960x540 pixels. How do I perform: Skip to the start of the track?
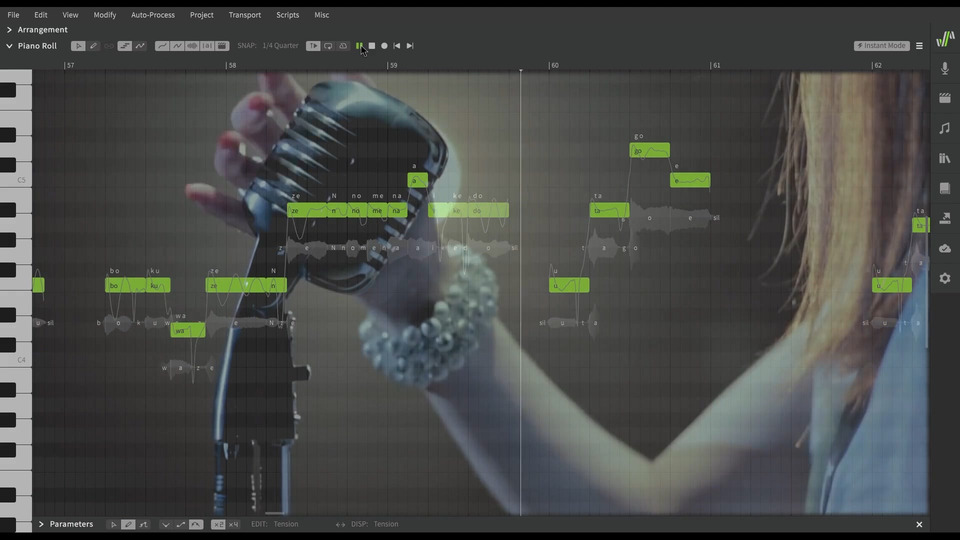pos(397,46)
